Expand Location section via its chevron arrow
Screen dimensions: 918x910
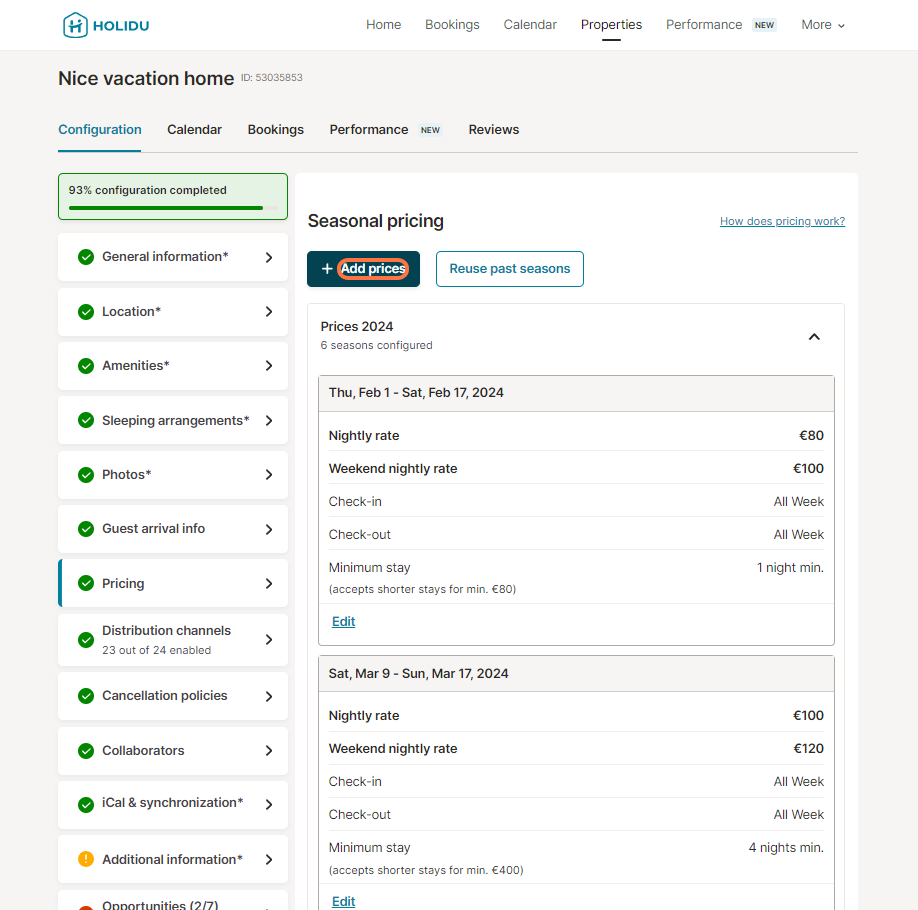tap(268, 312)
